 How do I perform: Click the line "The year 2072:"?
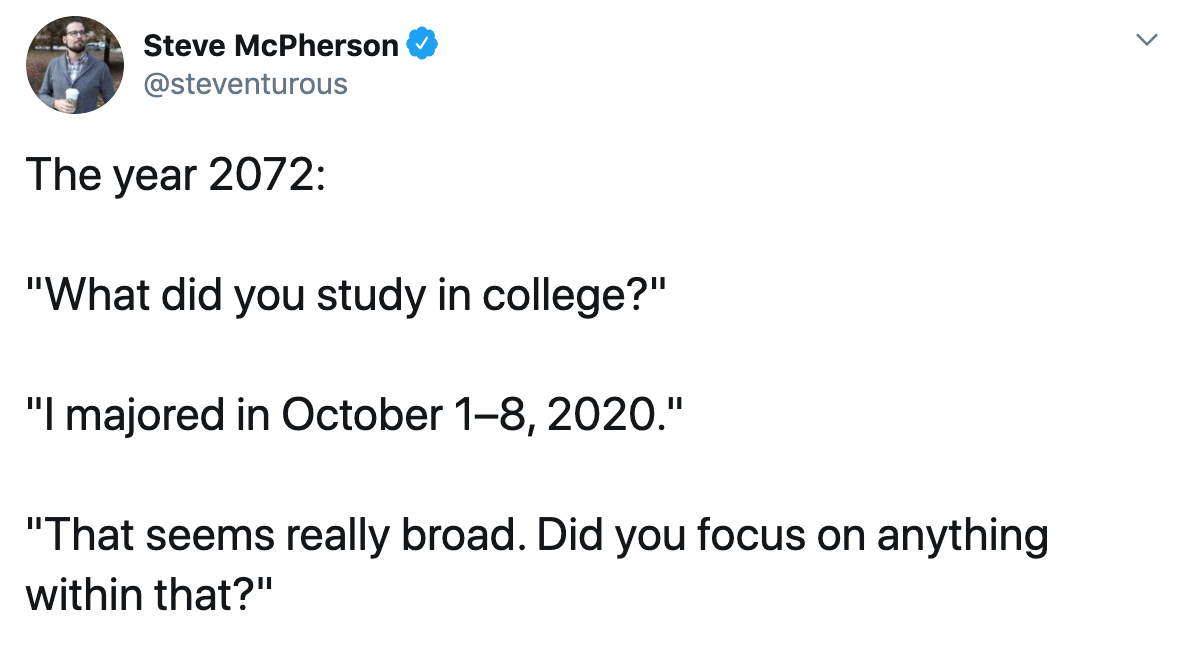(x=175, y=175)
